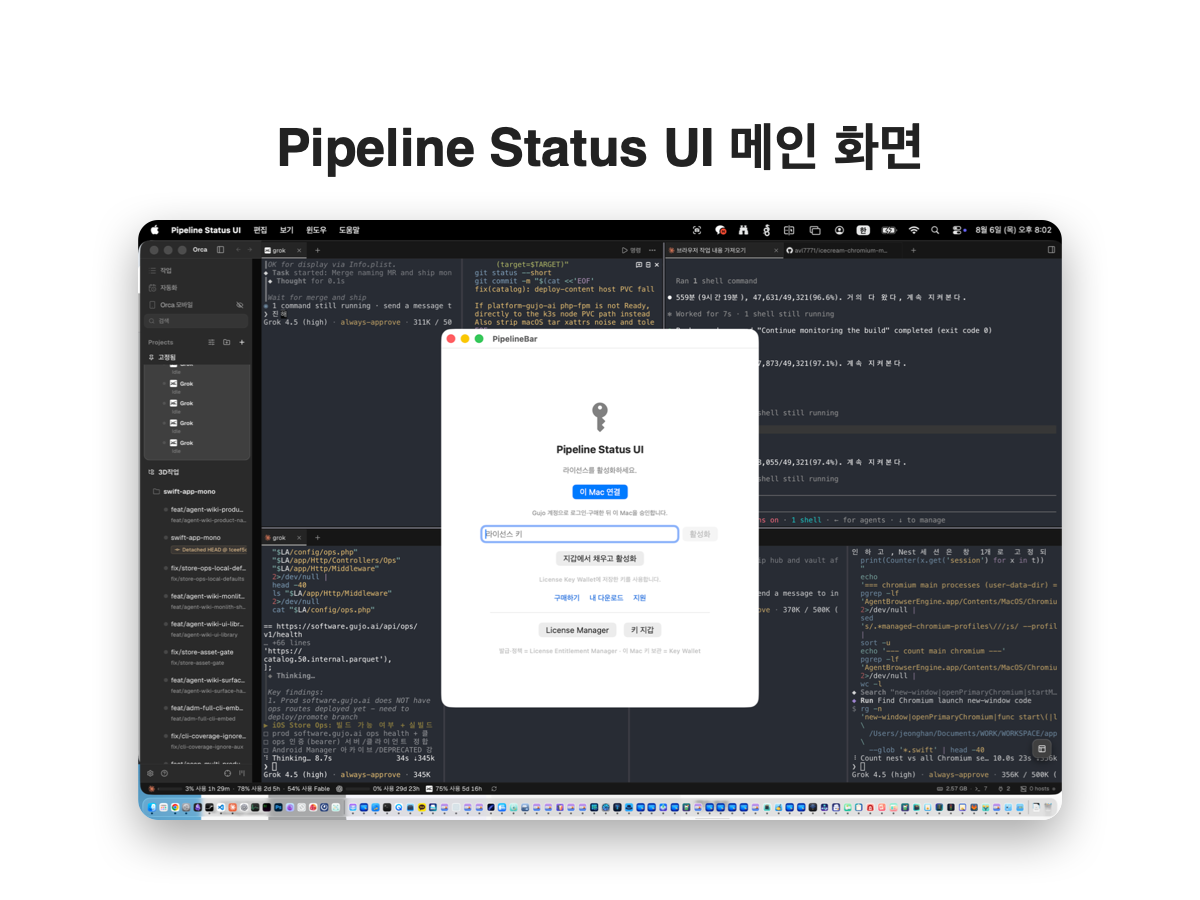The image size is (1200, 900).
Task: Open the 지원 link in PipelineBar
Action: pyautogui.click(x=639, y=598)
